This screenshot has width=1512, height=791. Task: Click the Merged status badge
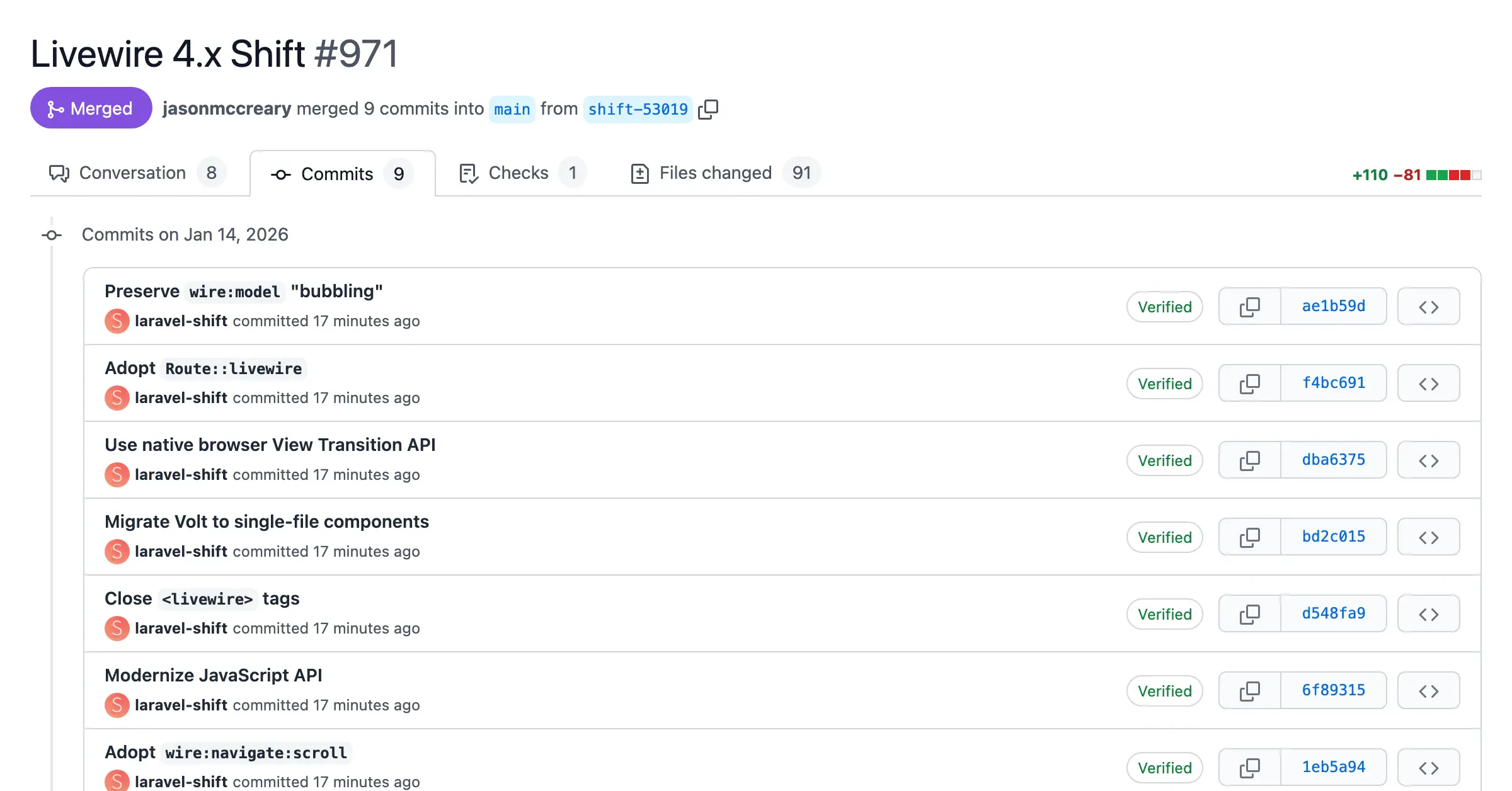(x=91, y=108)
